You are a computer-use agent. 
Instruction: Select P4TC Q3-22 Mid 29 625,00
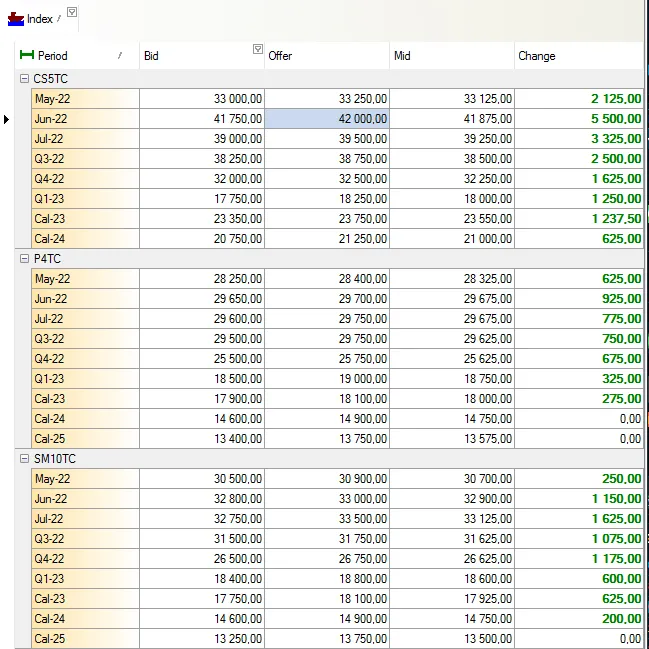(x=452, y=339)
